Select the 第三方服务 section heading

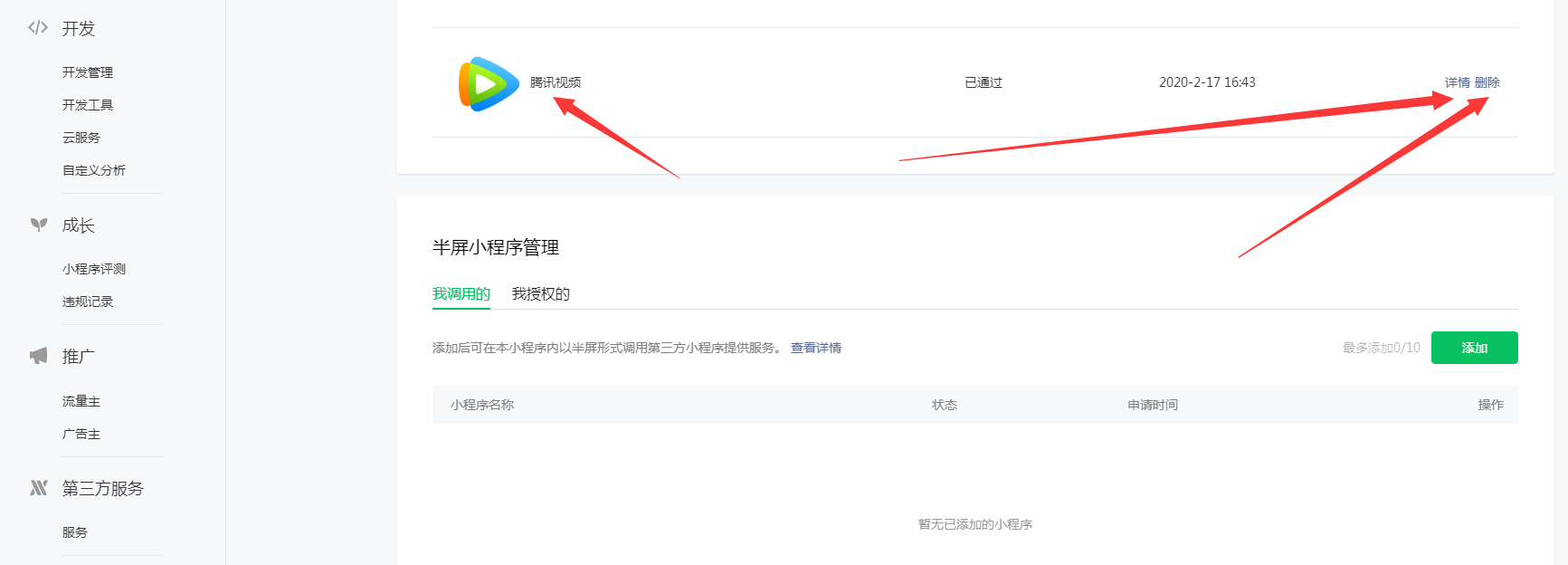coord(103,489)
